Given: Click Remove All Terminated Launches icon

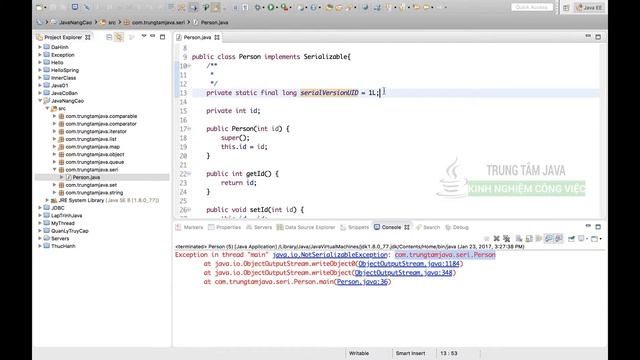Looking at the screenshot, I should (x=507, y=239).
